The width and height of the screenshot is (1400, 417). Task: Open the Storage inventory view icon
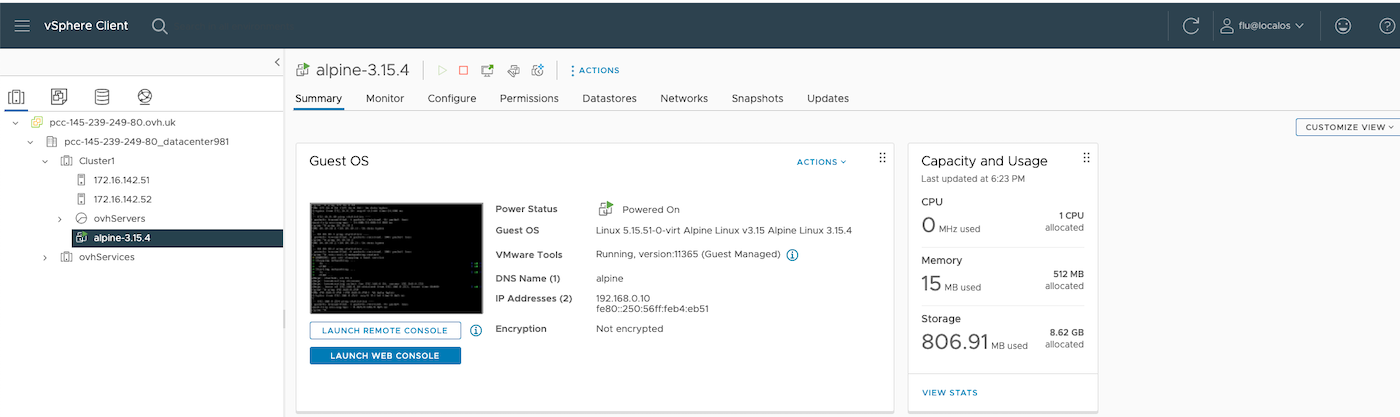[x=102, y=97]
